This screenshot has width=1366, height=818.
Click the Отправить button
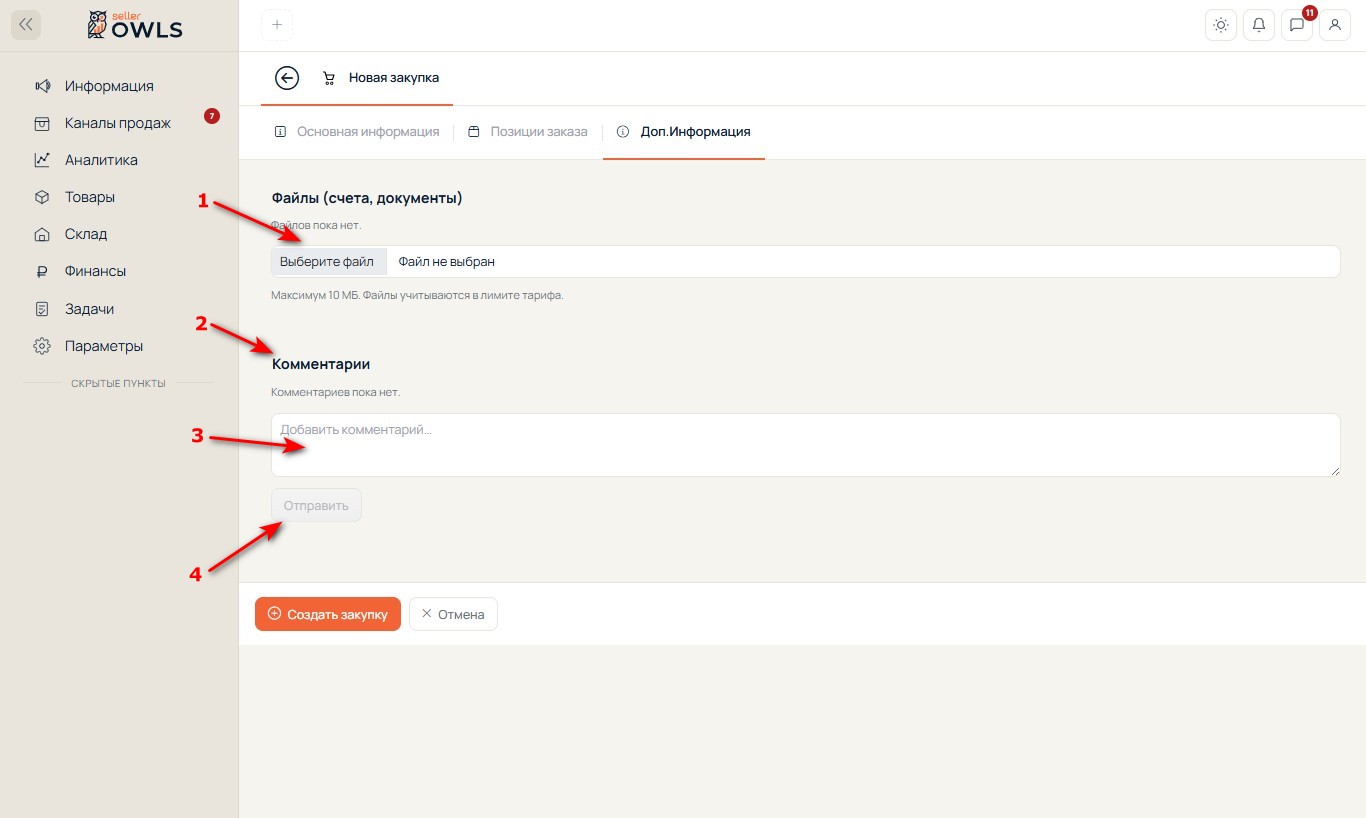point(316,505)
